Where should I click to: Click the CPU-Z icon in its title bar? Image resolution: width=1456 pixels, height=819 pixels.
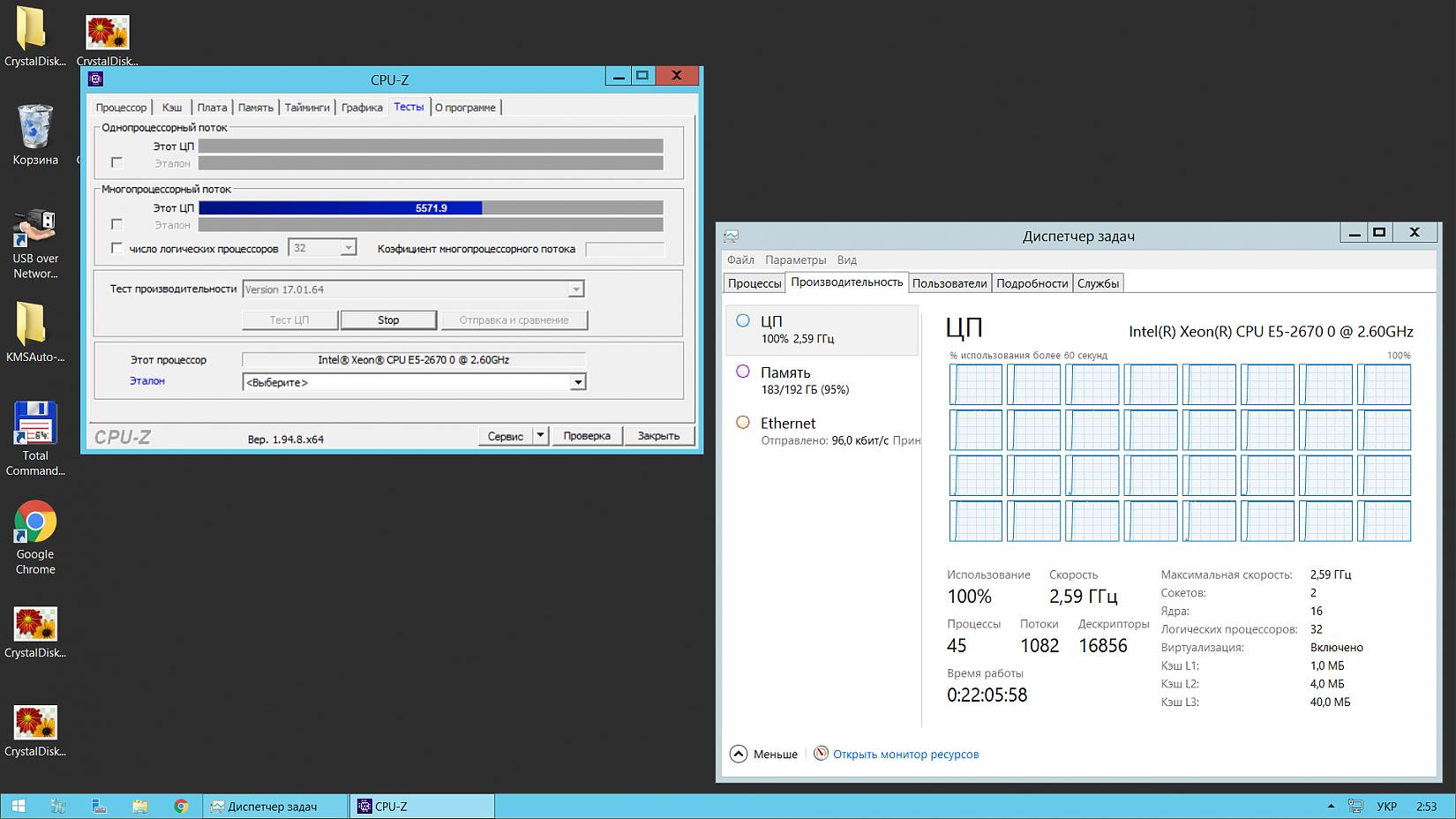coord(96,79)
